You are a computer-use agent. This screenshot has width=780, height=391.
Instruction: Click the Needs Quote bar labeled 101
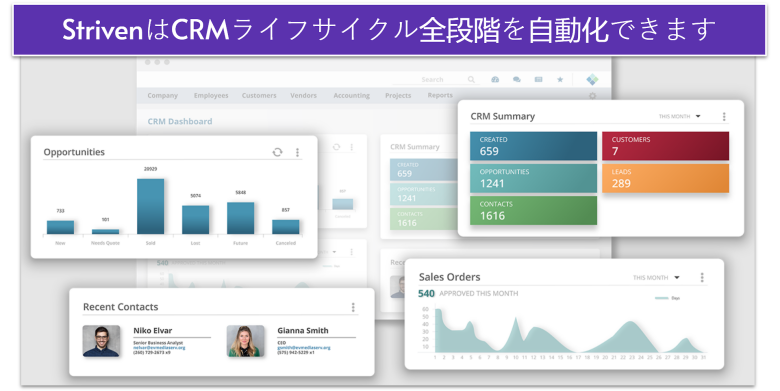tap(105, 232)
